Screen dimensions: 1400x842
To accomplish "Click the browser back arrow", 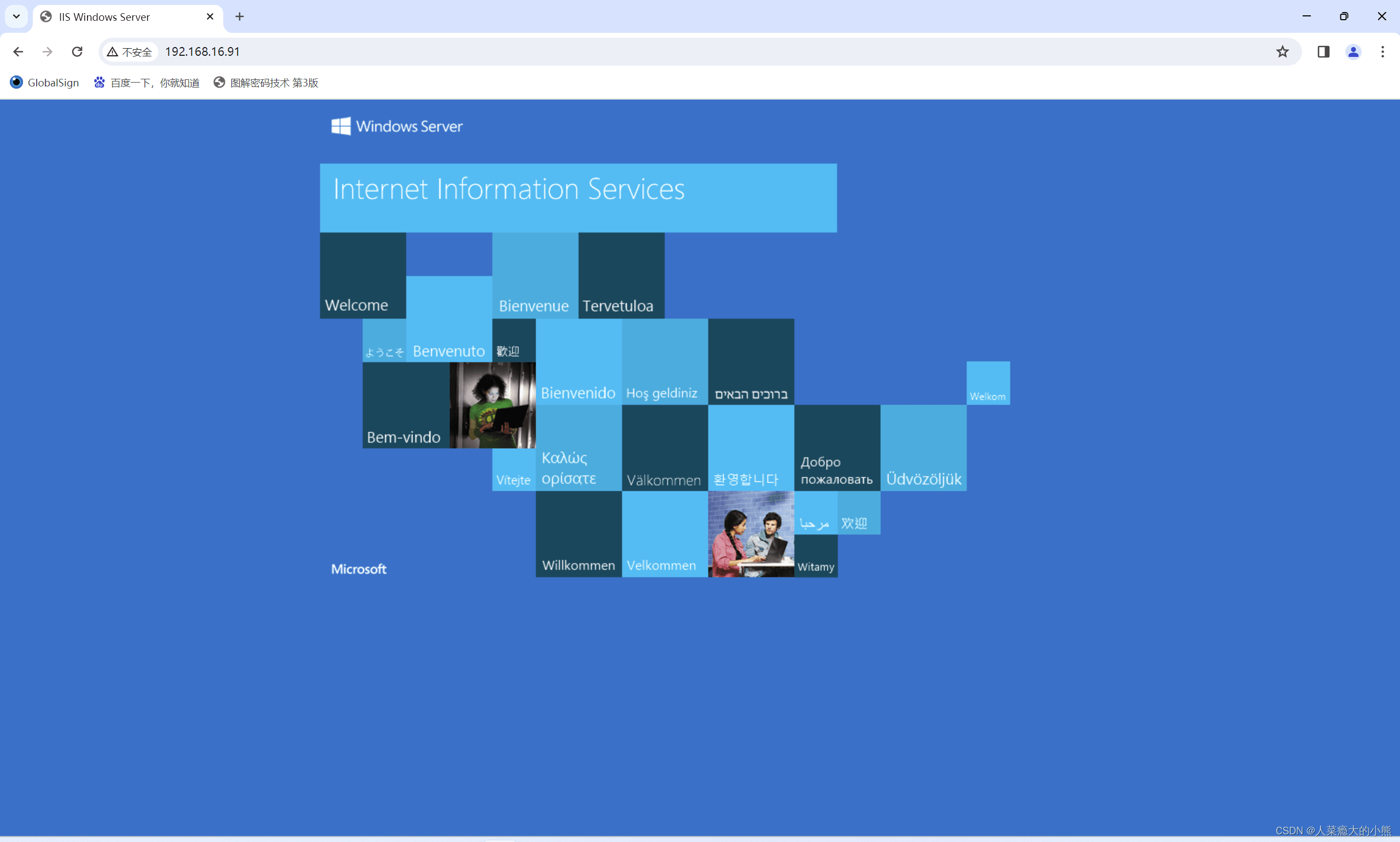I will tap(18, 51).
